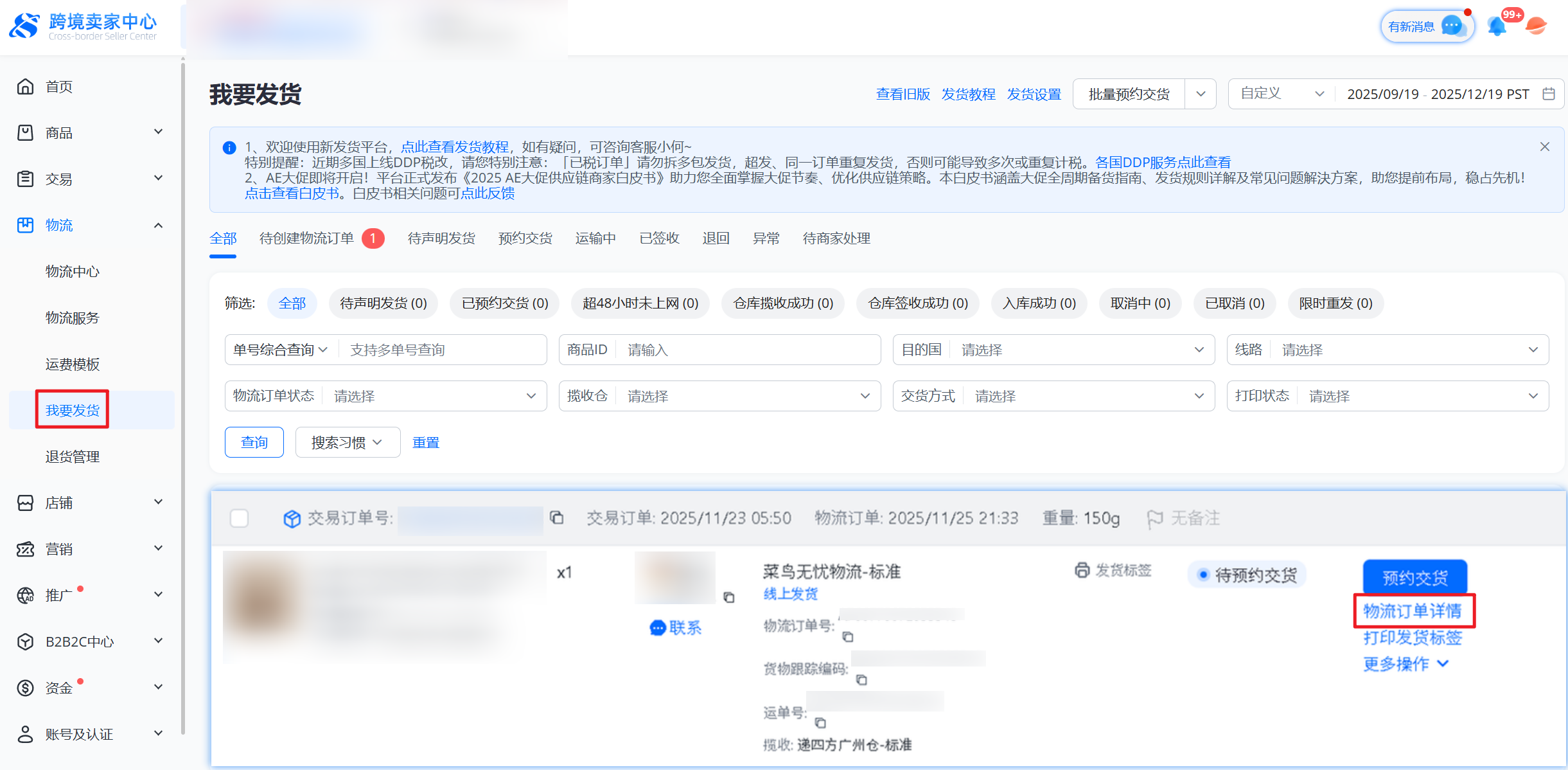Open the 待创建物流订单 tab
The width and height of the screenshot is (1568, 770).
point(306,238)
